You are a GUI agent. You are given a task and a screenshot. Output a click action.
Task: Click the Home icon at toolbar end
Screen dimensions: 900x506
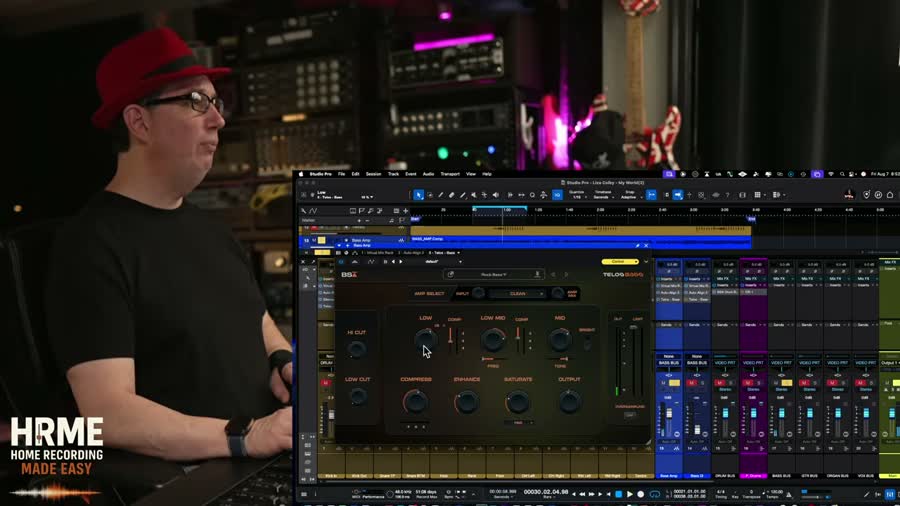coord(890,195)
